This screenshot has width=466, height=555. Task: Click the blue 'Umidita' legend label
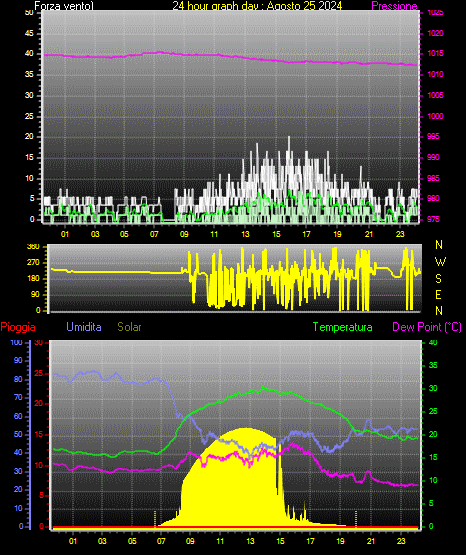coord(84,327)
